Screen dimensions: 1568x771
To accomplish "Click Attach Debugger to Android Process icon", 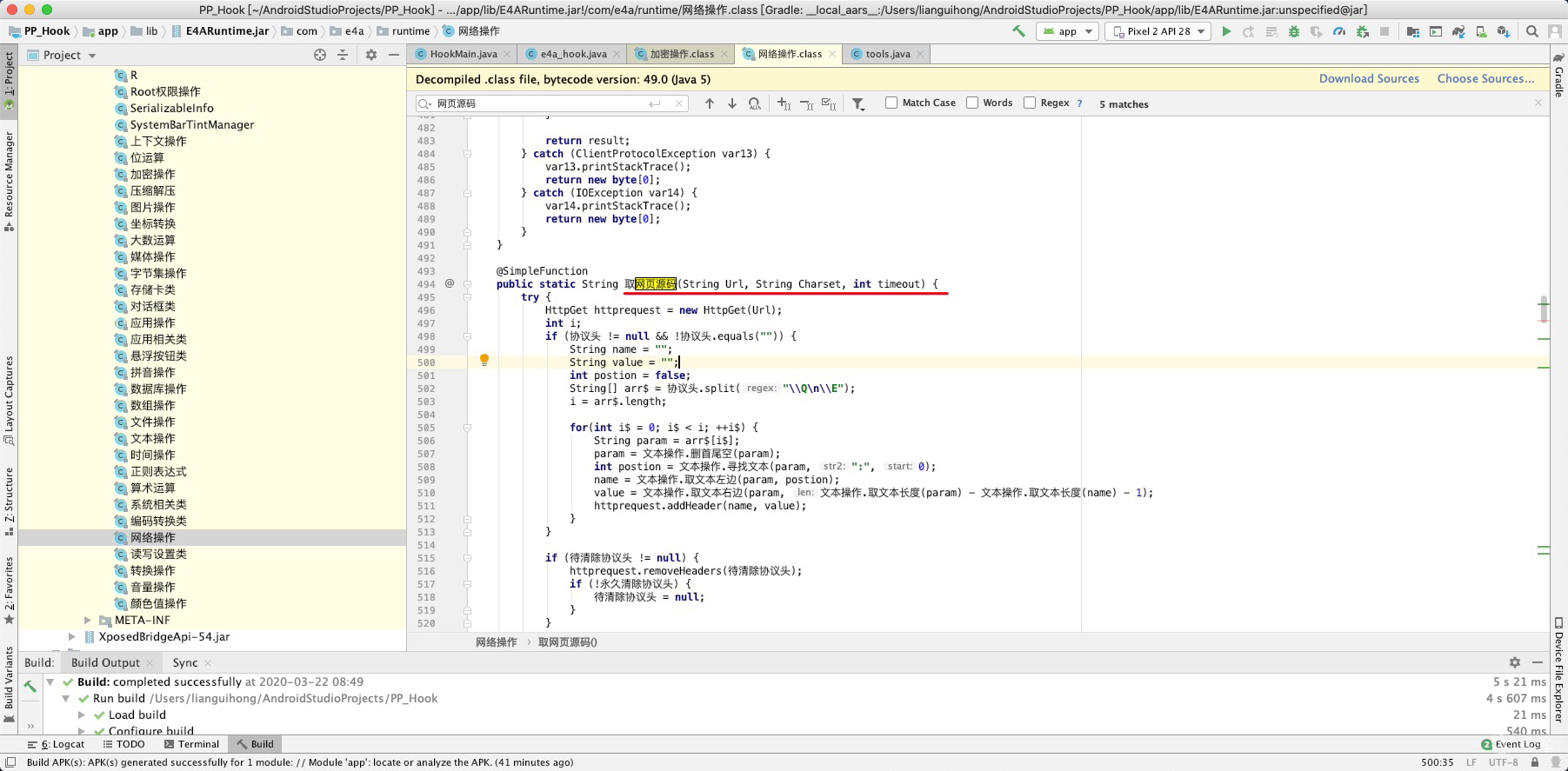I will tap(1362, 31).
